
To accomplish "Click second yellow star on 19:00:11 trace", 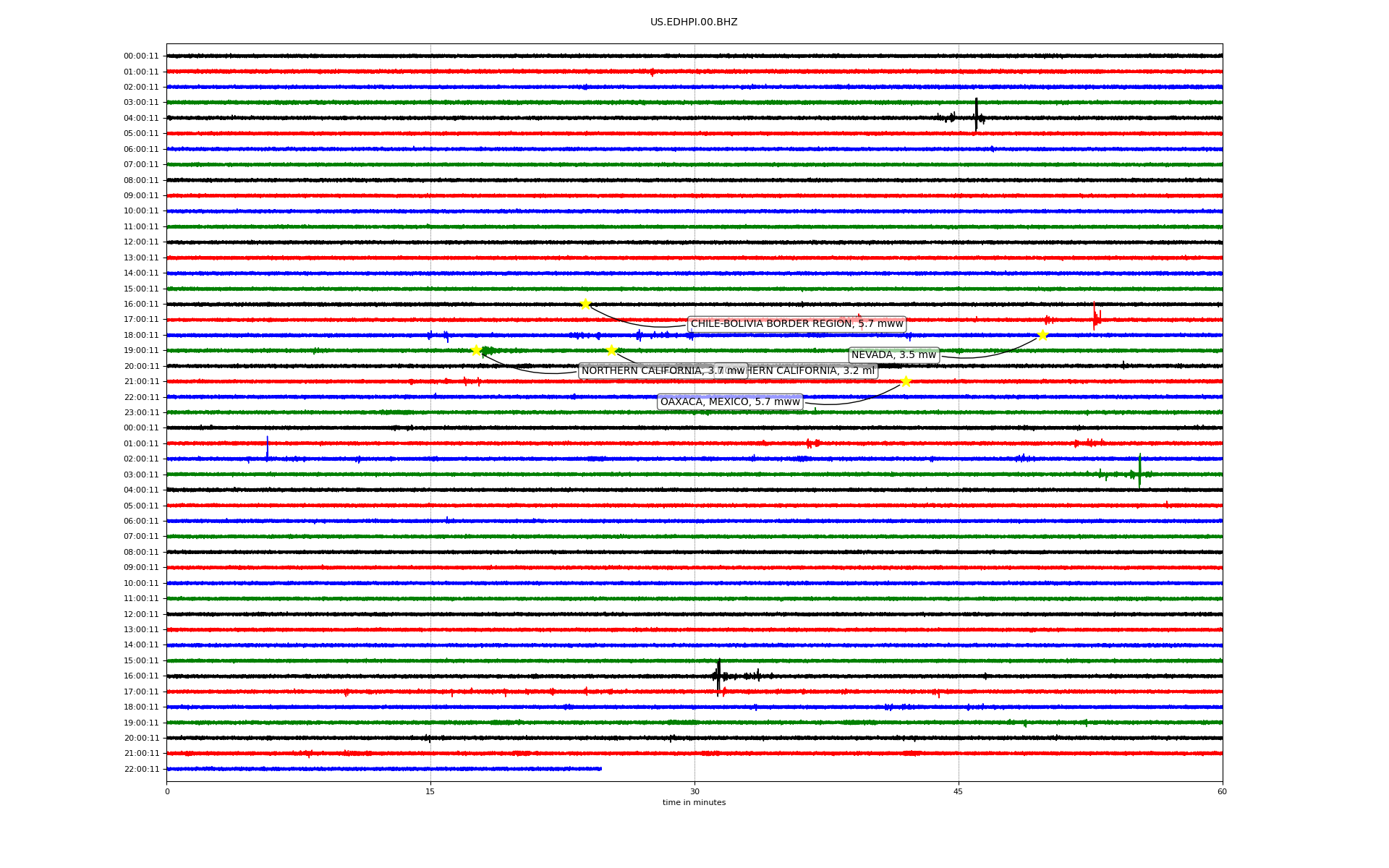I will pos(611,351).
